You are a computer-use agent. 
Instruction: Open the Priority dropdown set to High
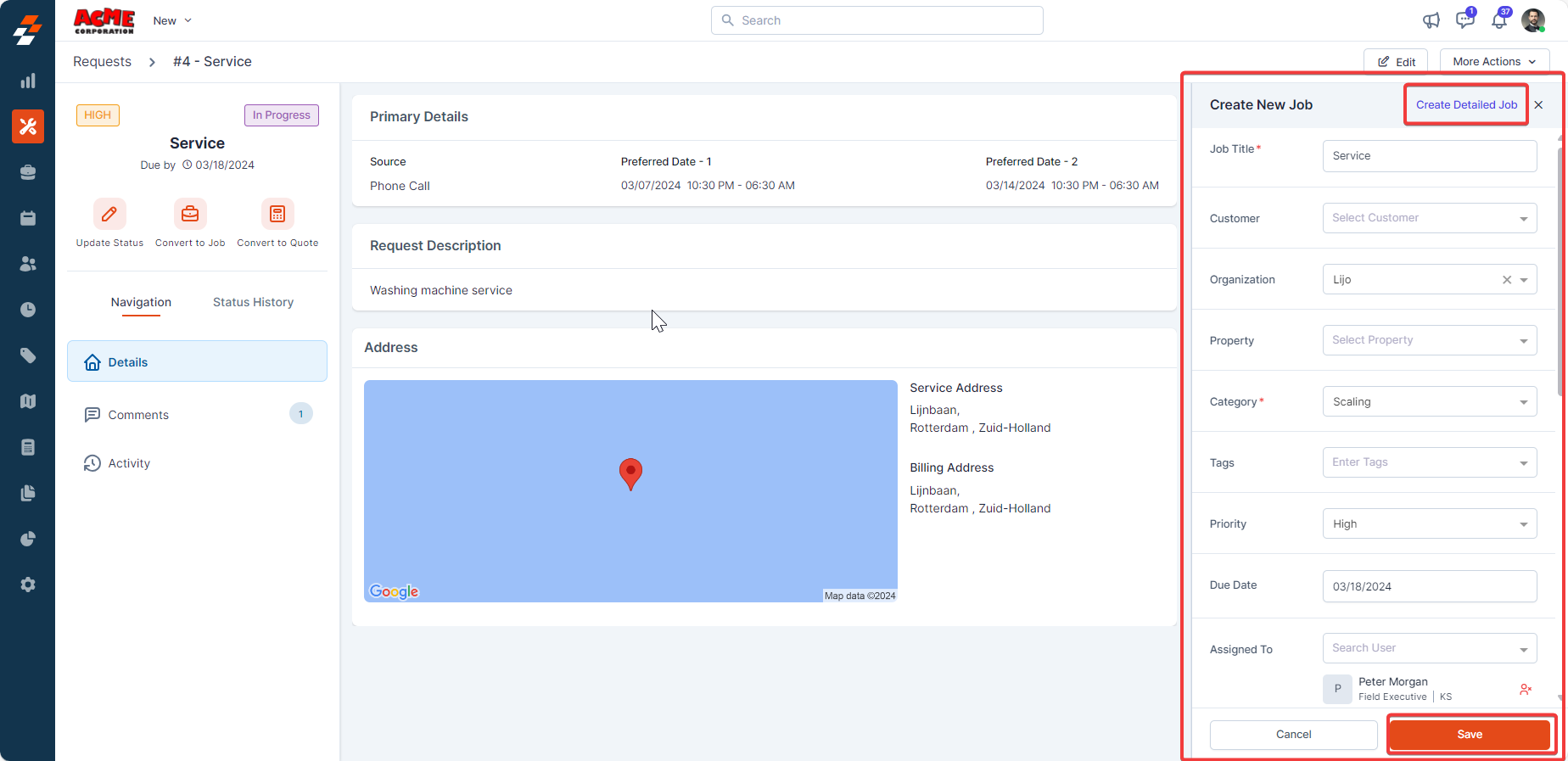pyautogui.click(x=1430, y=523)
